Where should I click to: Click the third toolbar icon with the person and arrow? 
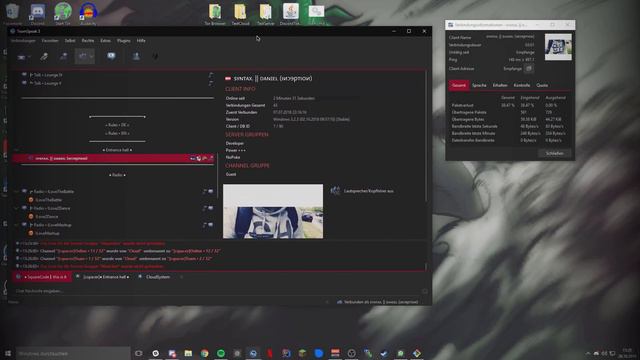(x=63, y=56)
